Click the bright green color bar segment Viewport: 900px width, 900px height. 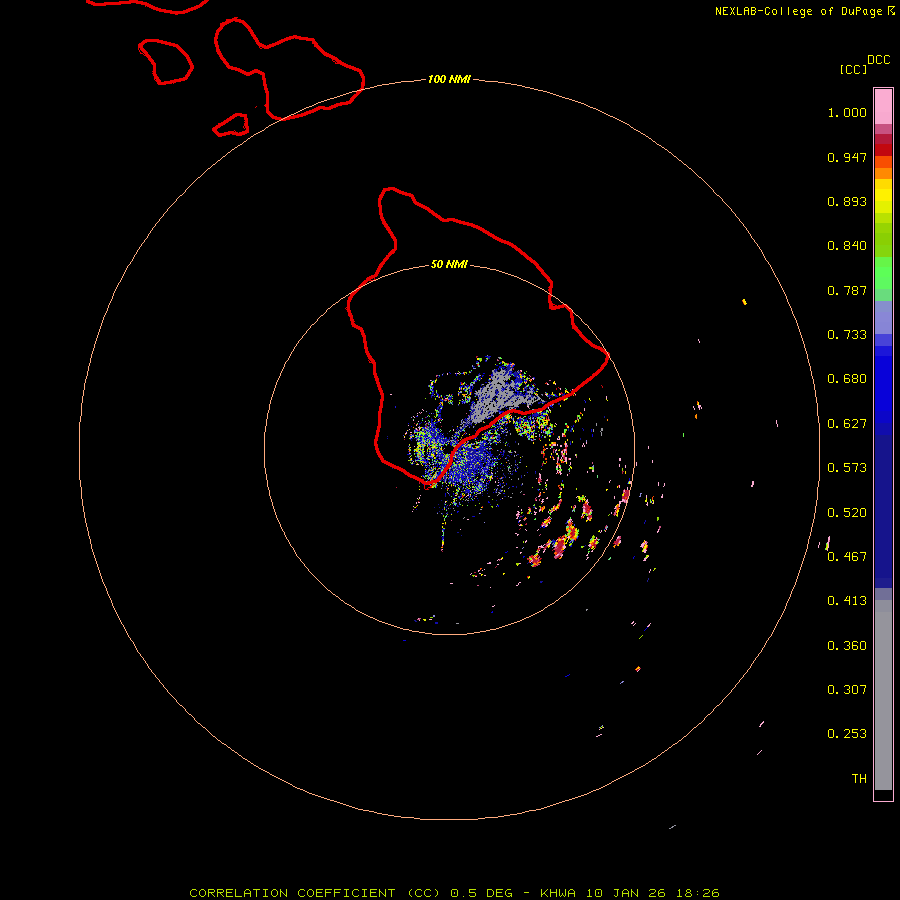click(x=883, y=273)
